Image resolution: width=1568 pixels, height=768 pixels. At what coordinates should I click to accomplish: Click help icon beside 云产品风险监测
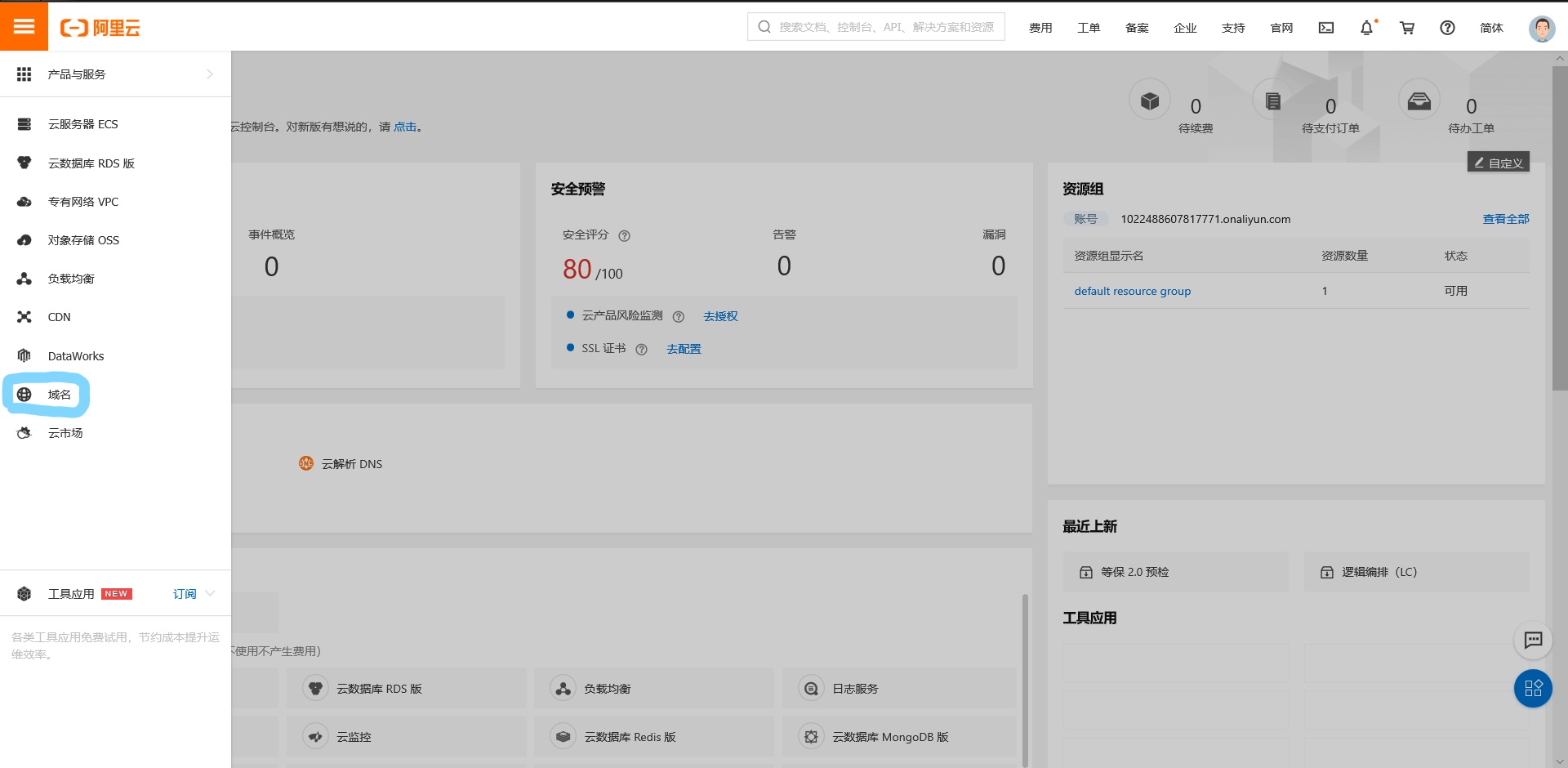coord(678,316)
